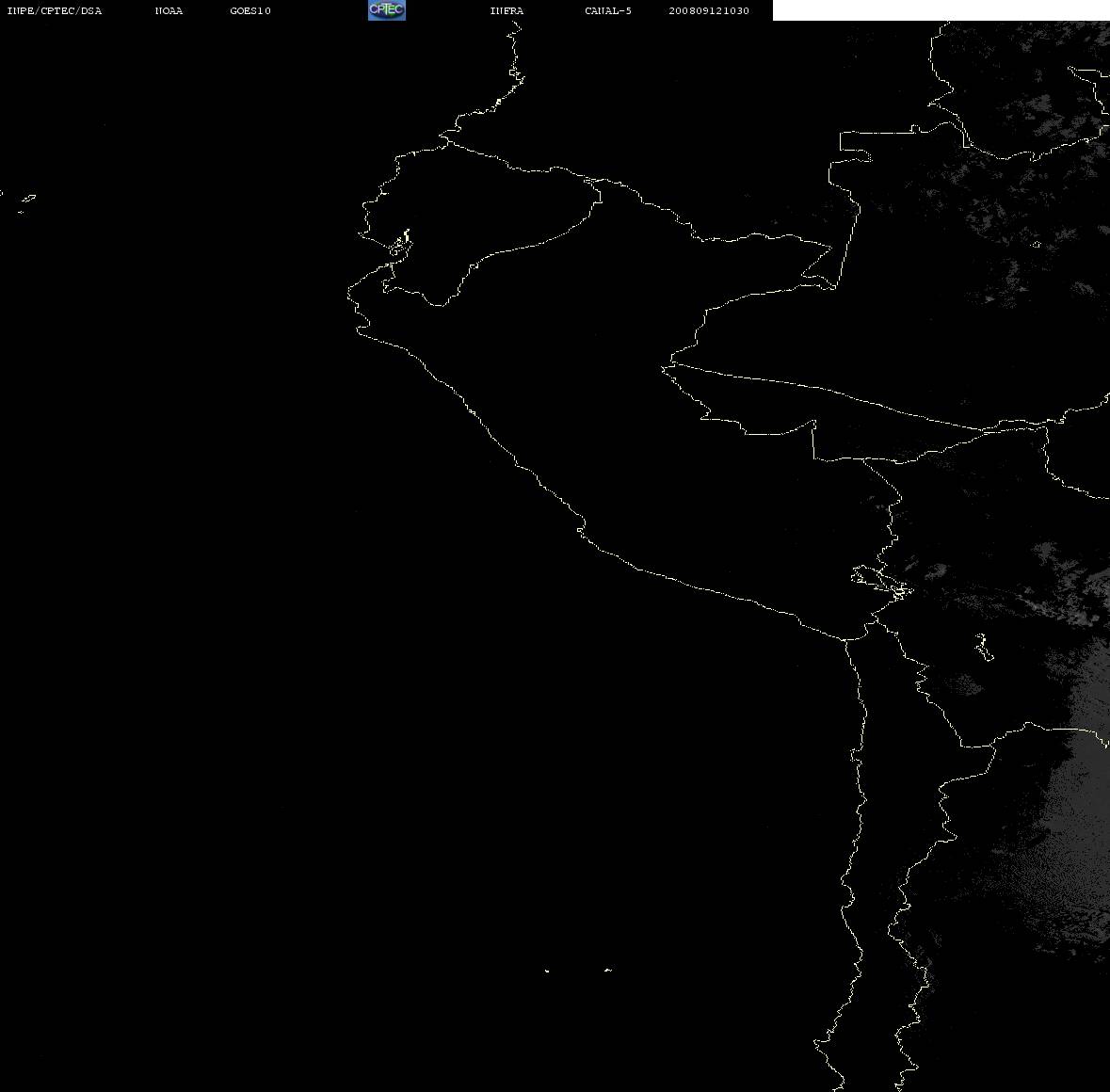This screenshot has height=1092, width=1110.
Task: Click the INFRA channel type label
Action: 507,10
